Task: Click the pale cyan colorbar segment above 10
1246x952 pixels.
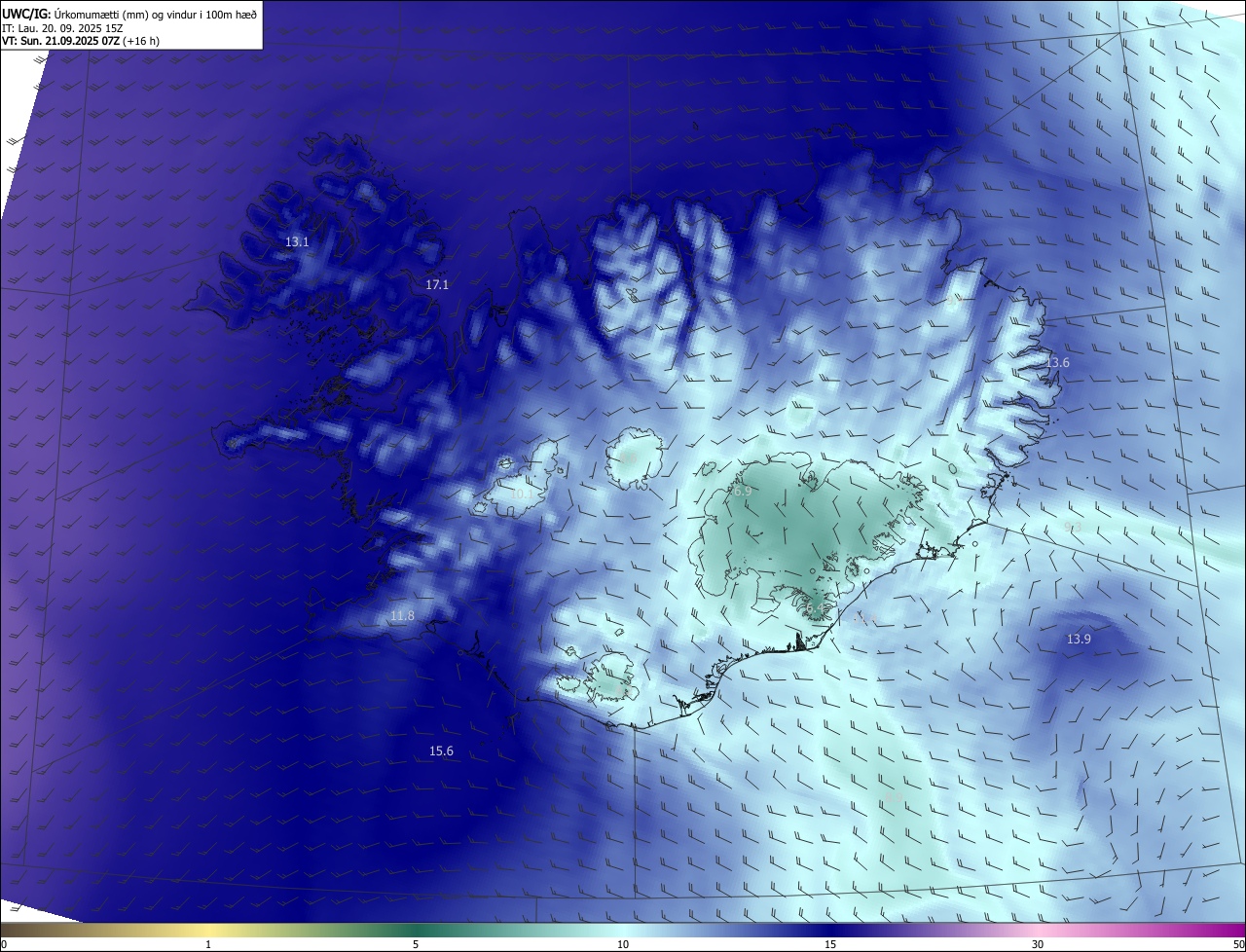Action: [x=623, y=931]
